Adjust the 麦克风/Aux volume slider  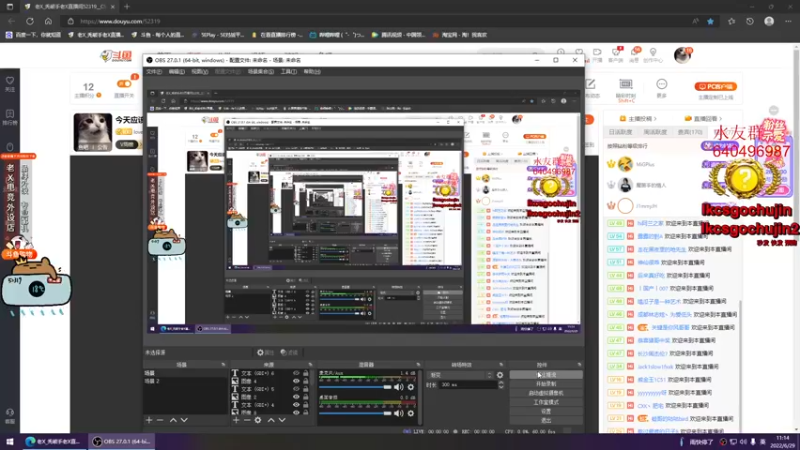click(x=355, y=387)
